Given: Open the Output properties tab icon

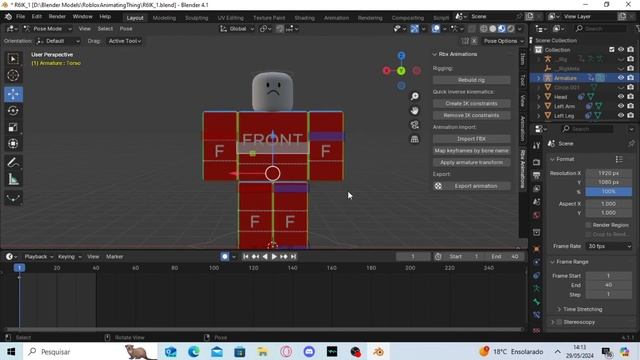Looking at the screenshot, I should (537, 176).
